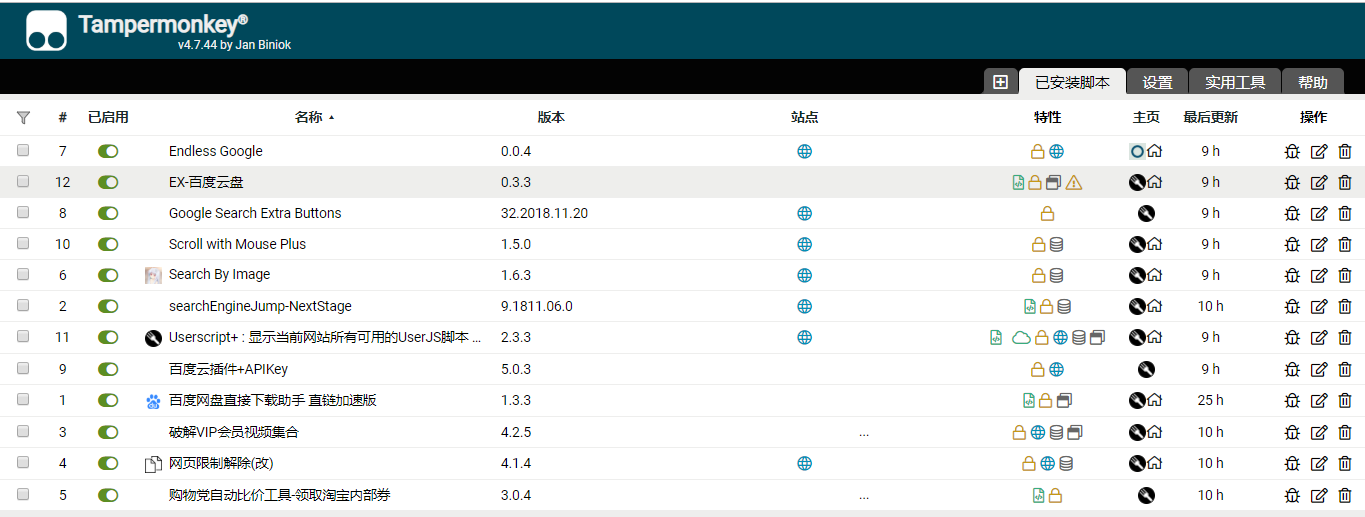The height and width of the screenshot is (517, 1365).
Task: Edit Scroll with Mouse Plus script
Action: click(1318, 244)
